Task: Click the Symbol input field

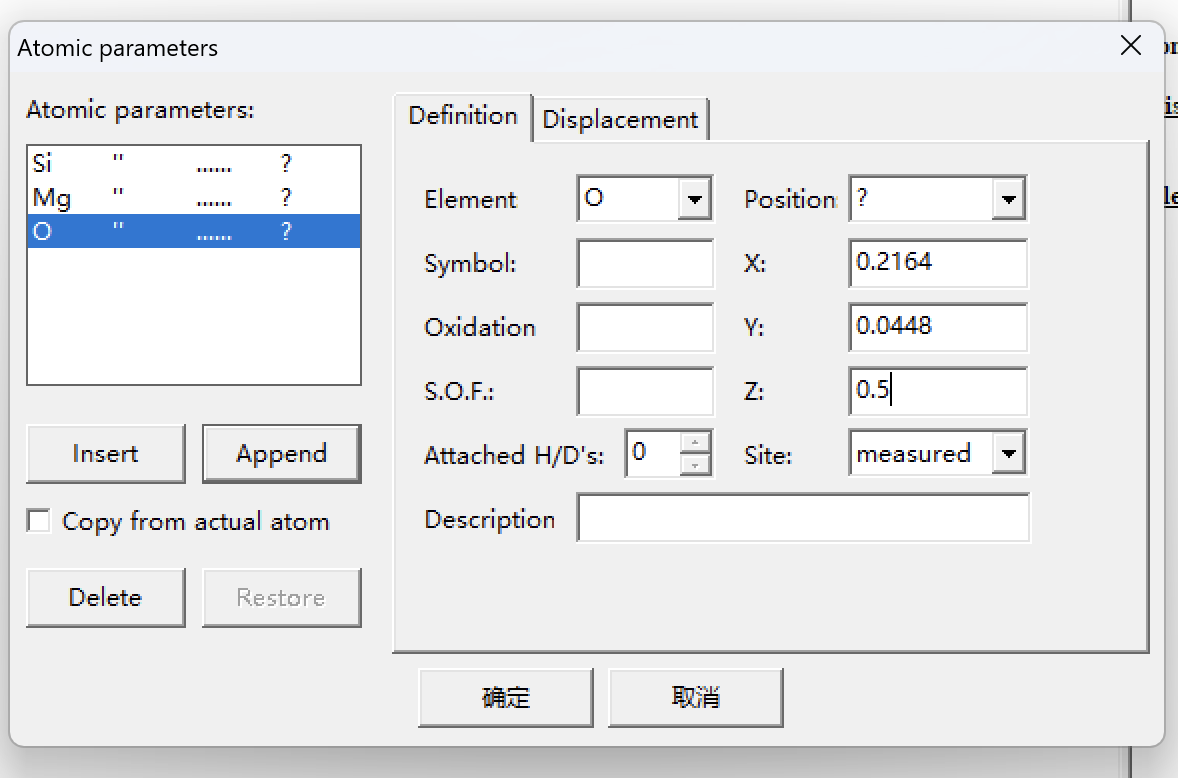Action: (645, 264)
